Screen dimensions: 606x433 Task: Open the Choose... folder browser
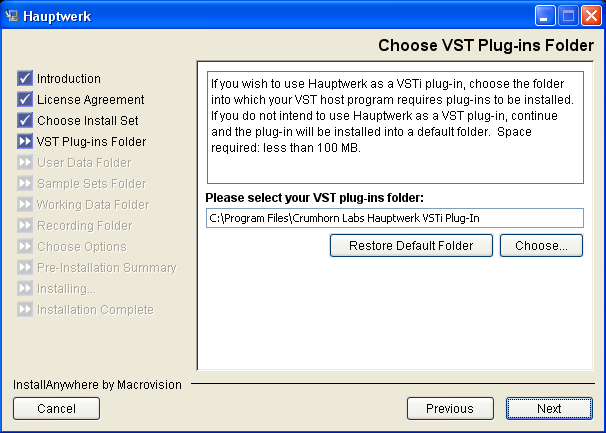tap(541, 245)
